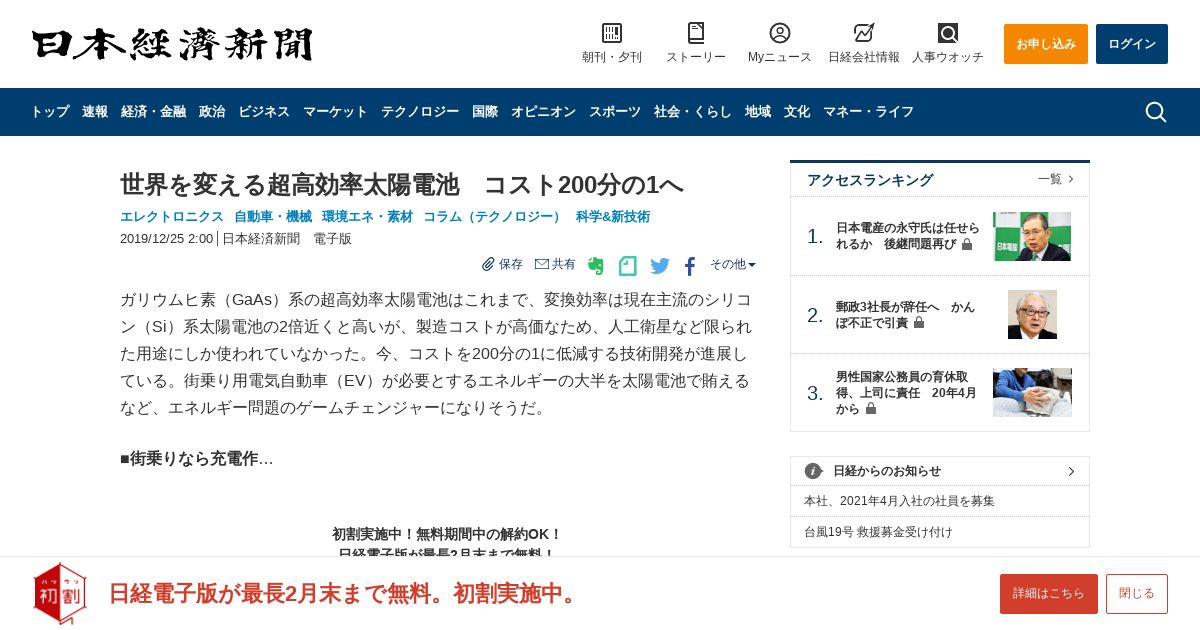Open the 文化 section
The height and width of the screenshot is (630, 1200).
point(797,112)
